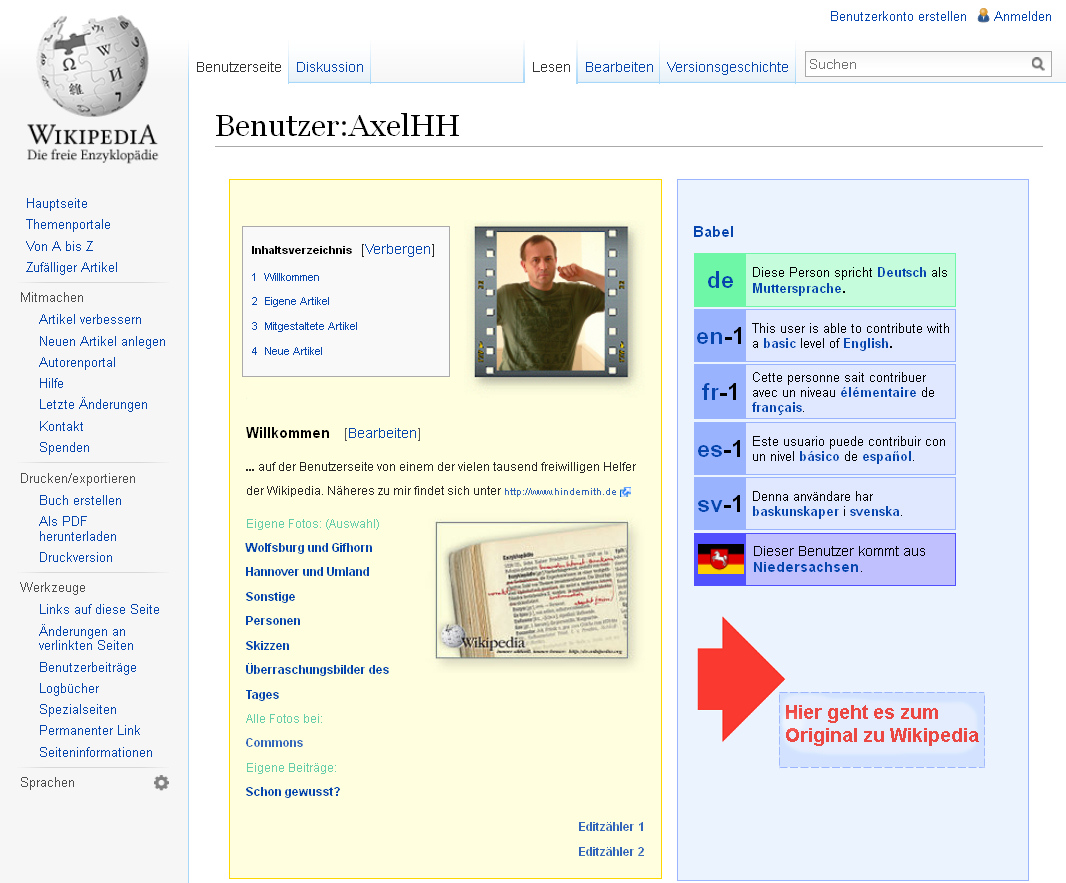Click the Wikipedia globe logo
Viewport: 1066px width, 883px height.
point(92,66)
